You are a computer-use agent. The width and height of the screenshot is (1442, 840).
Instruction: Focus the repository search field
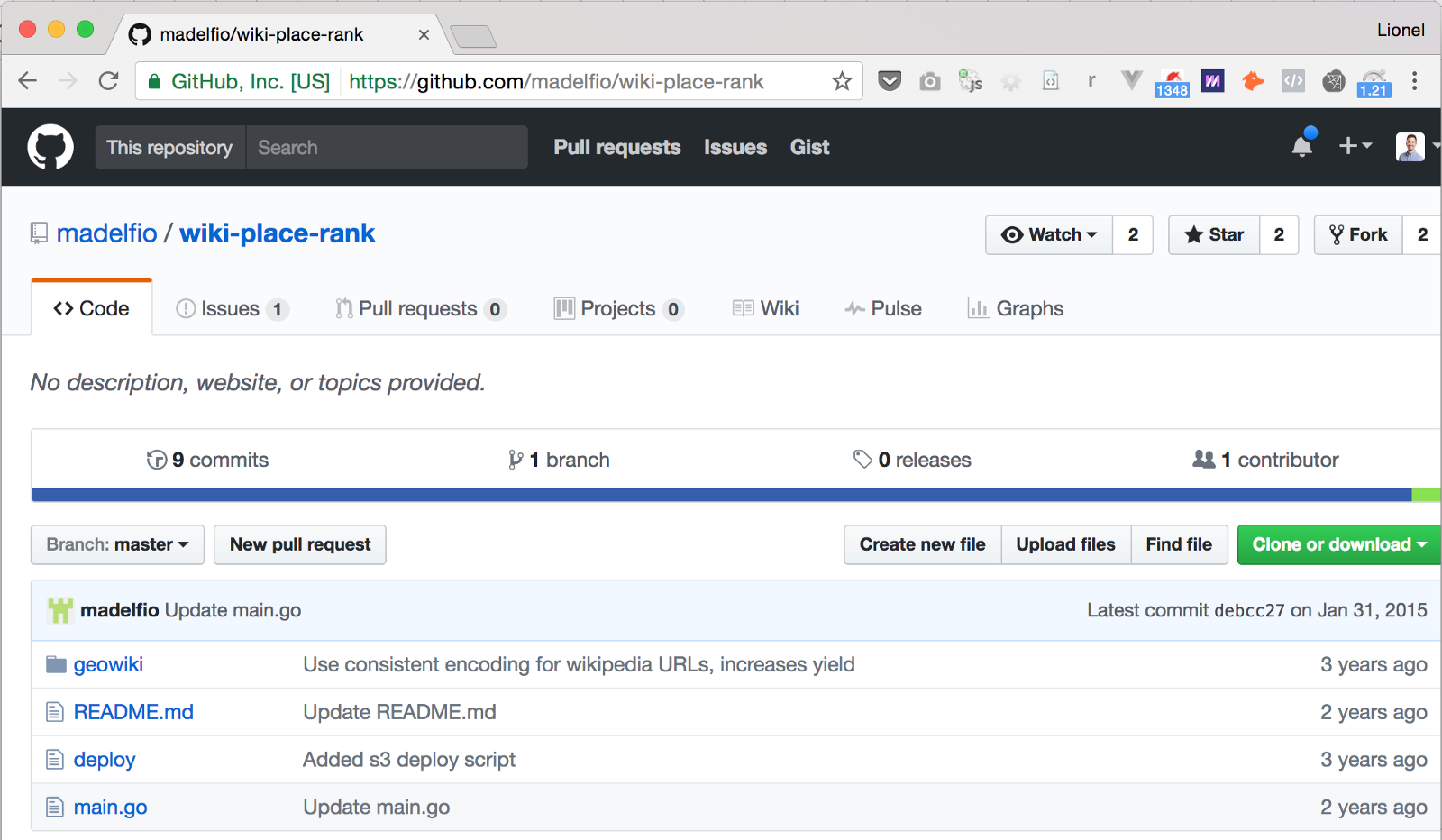click(386, 147)
